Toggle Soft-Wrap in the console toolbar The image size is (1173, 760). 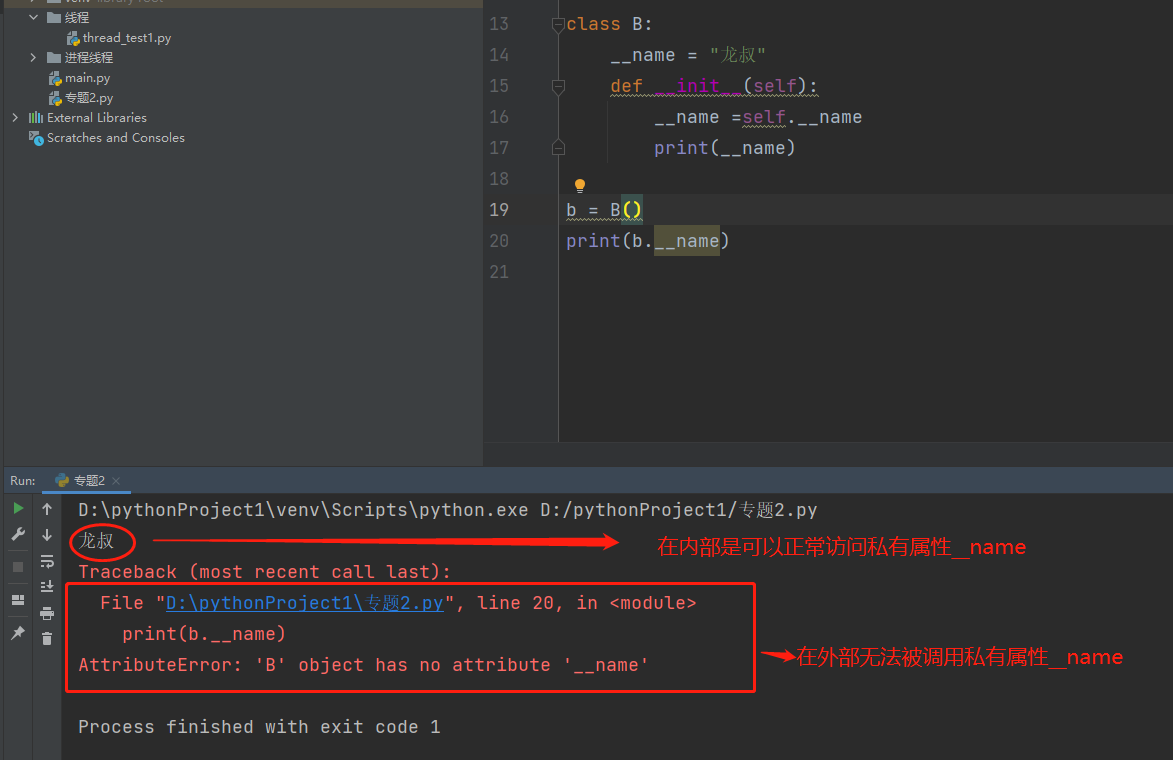(x=47, y=561)
